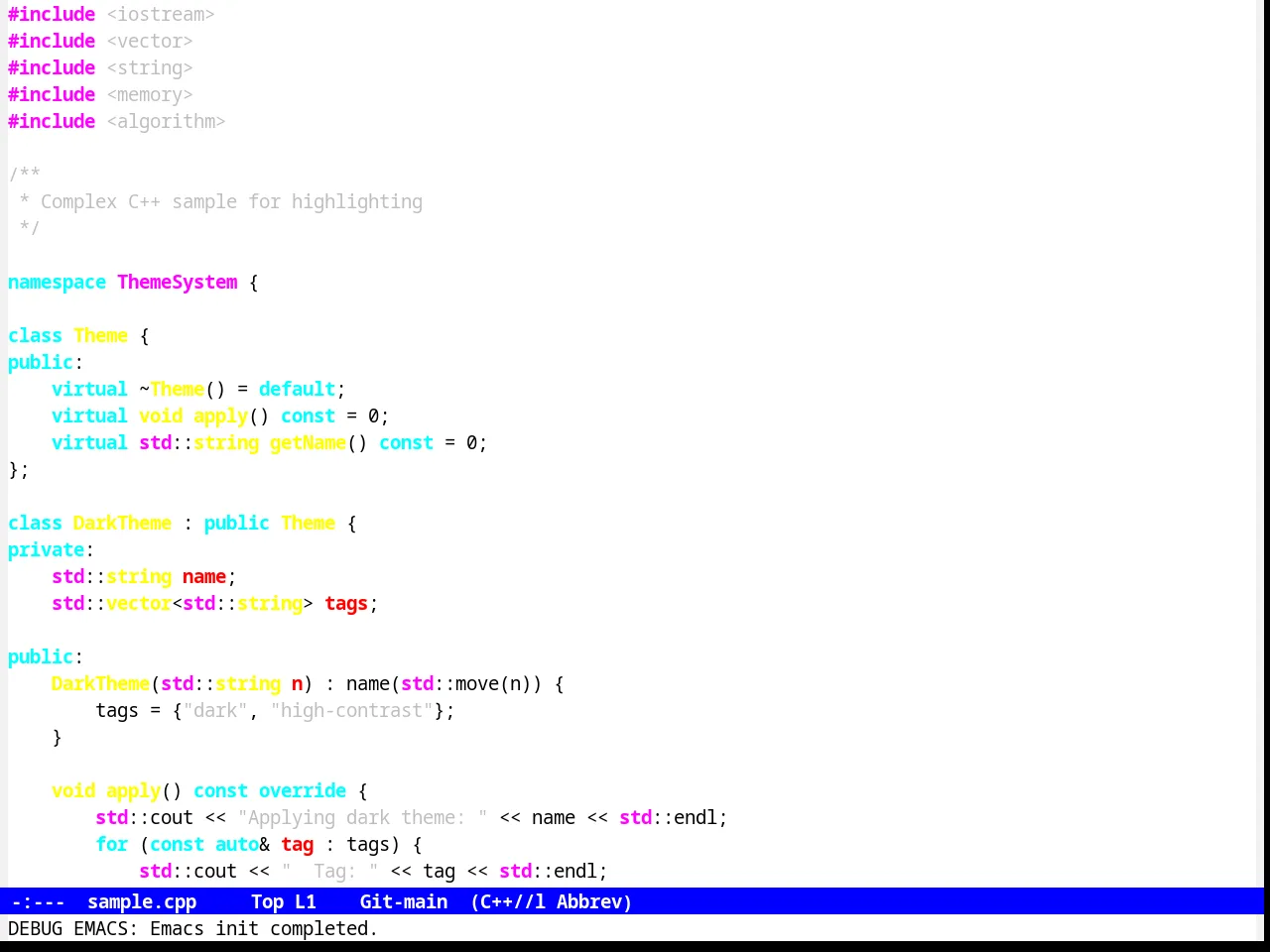Click the 'for' loop keyword
Viewport: 1270px width, 952px height.
111,844
